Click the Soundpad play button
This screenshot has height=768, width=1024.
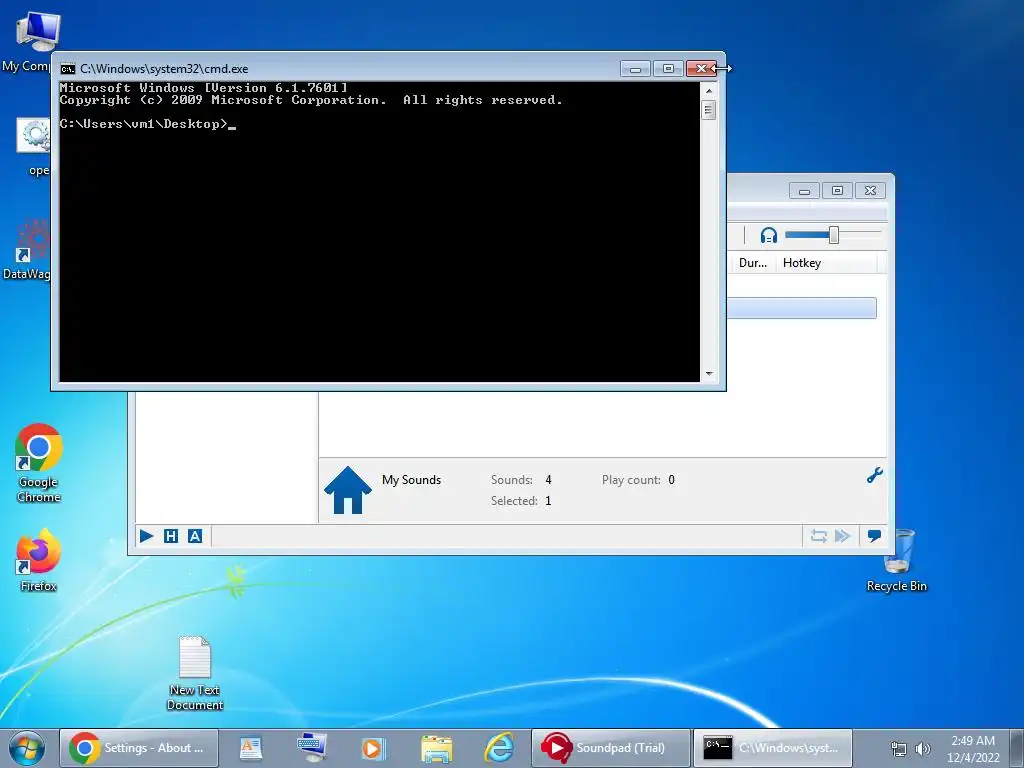[x=146, y=536]
